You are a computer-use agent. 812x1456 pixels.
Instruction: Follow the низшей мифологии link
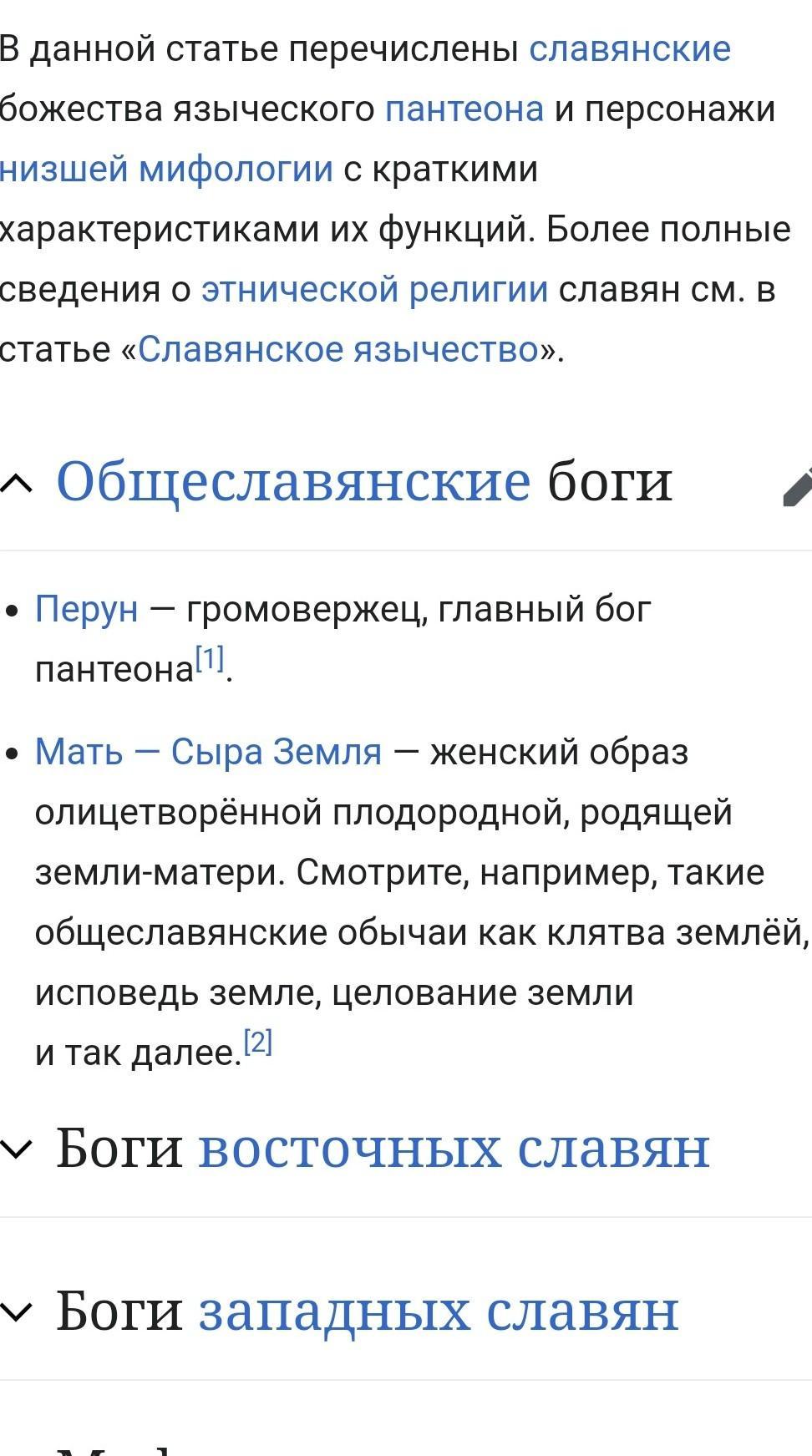tap(166, 170)
